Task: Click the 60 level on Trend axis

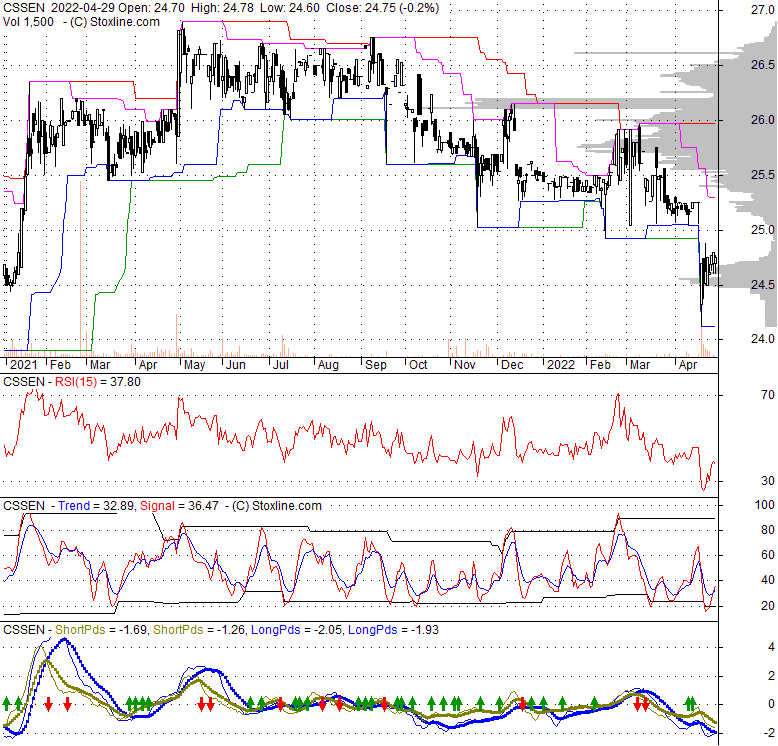Action: point(768,555)
